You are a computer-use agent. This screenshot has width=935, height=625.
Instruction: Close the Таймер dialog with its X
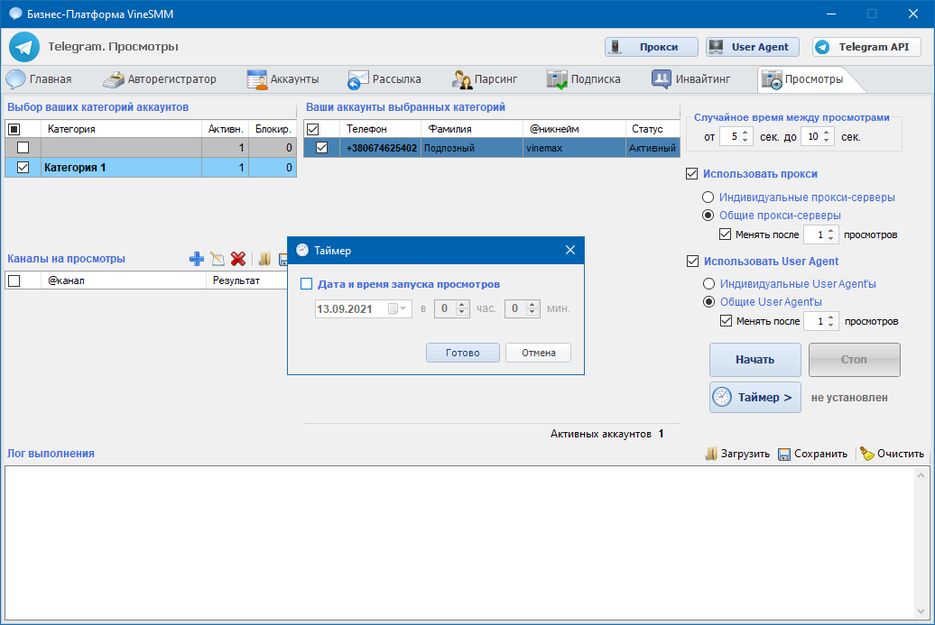coord(570,250)
